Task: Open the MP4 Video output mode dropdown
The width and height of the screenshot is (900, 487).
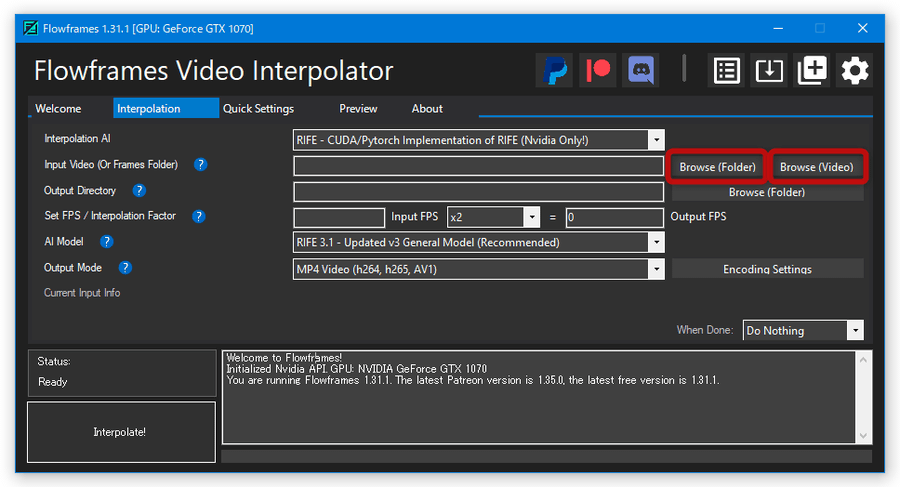Action: pyautogui.click(x=656, y=269)
